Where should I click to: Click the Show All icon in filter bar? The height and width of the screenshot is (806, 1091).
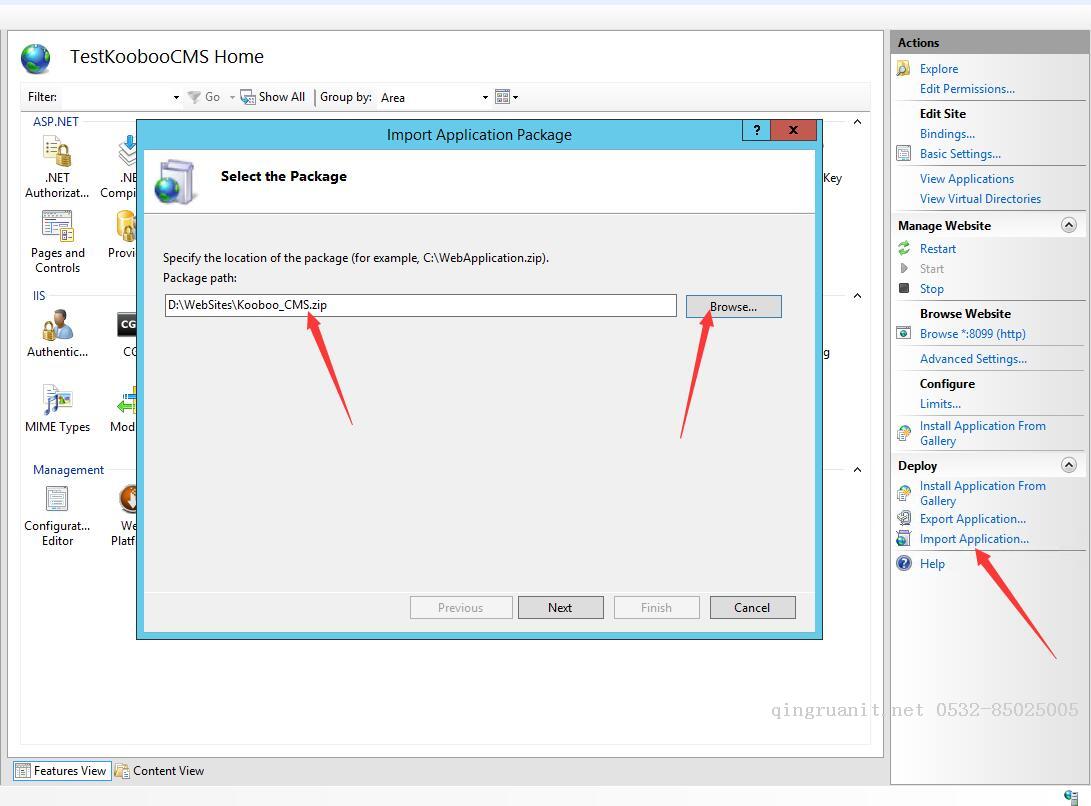coord(248,97)
